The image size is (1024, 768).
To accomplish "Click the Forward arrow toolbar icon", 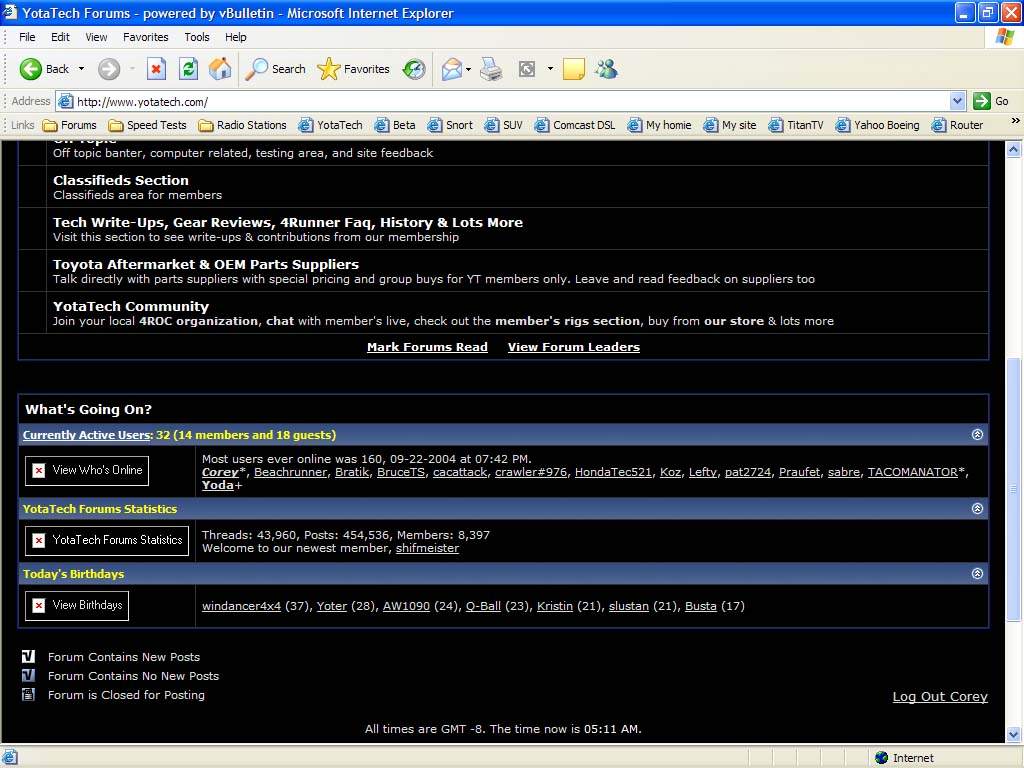I will 109,69.
